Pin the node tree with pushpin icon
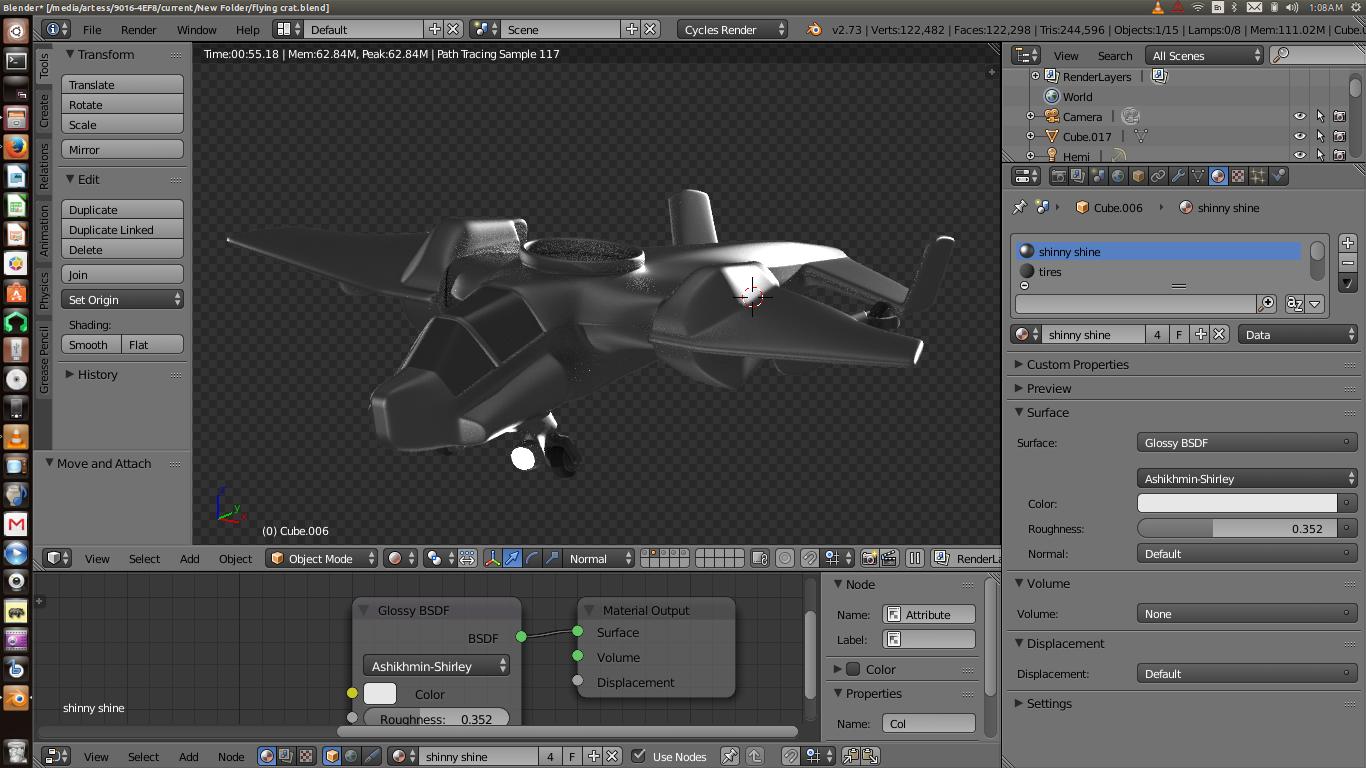Image resolution: width=1366 pixels, height=768 pixels. click(x=730, y=756)
